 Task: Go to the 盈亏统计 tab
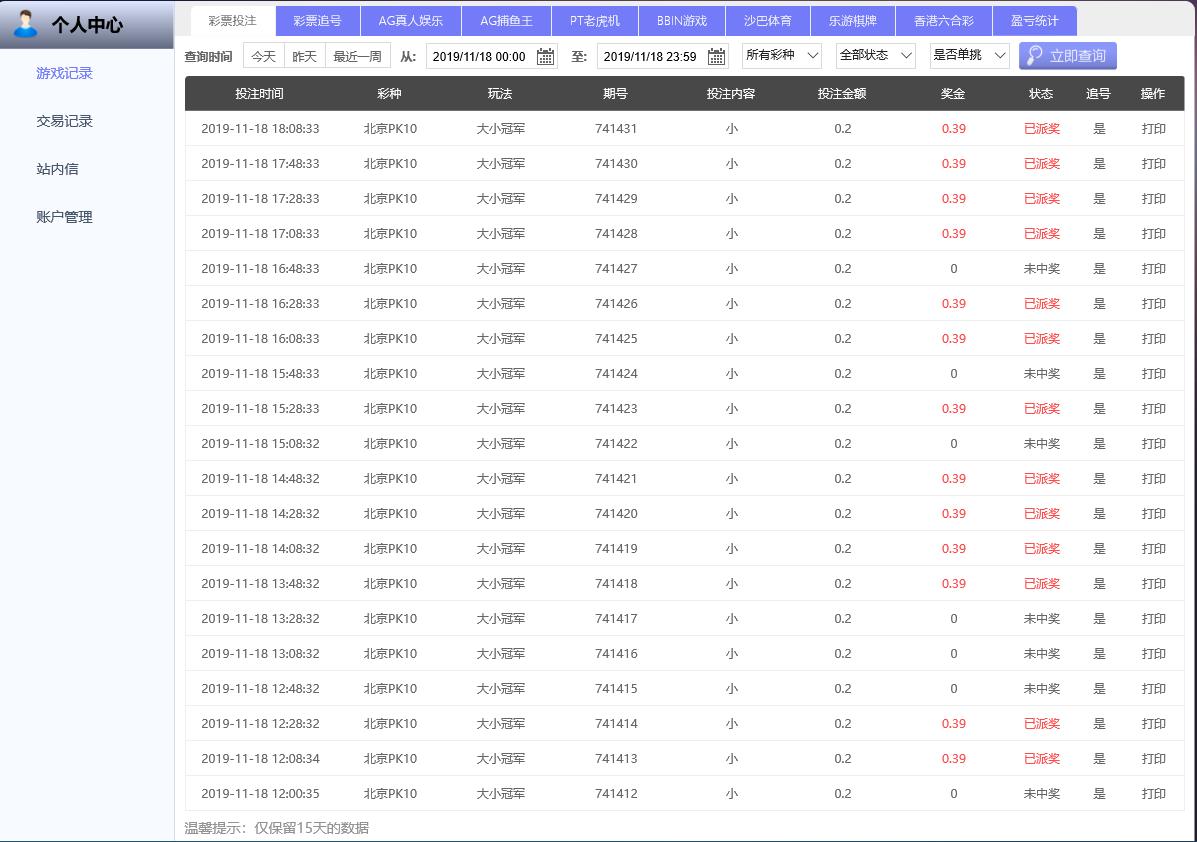tap(1034, 21)
